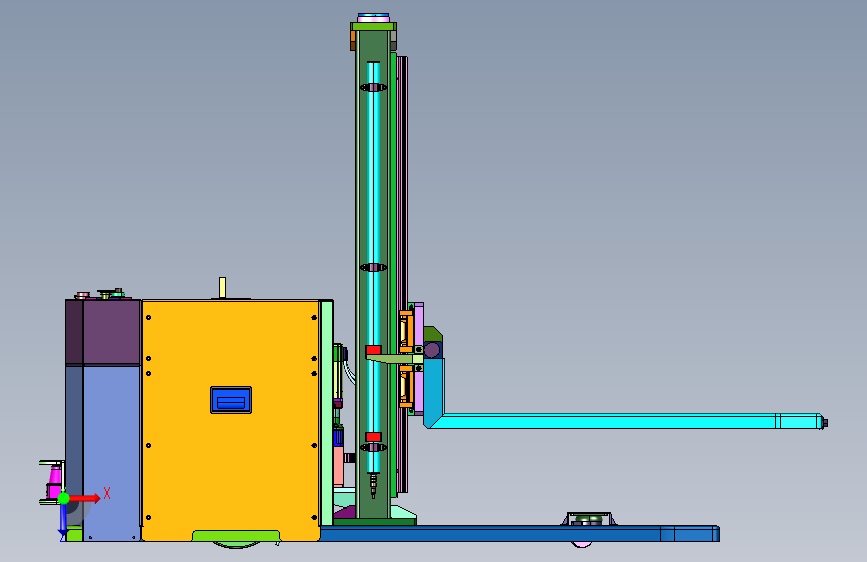Pick the magenta component at the rear bumper

click(x=54, y=482)
